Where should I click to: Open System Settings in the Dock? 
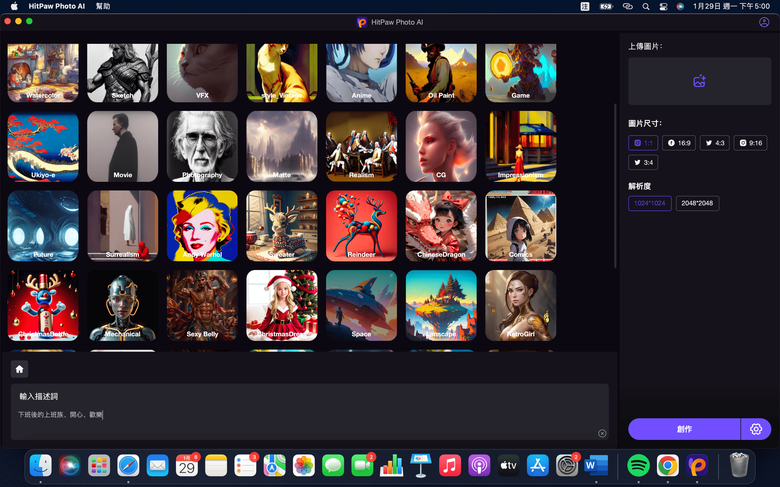(x=567, y=466)
